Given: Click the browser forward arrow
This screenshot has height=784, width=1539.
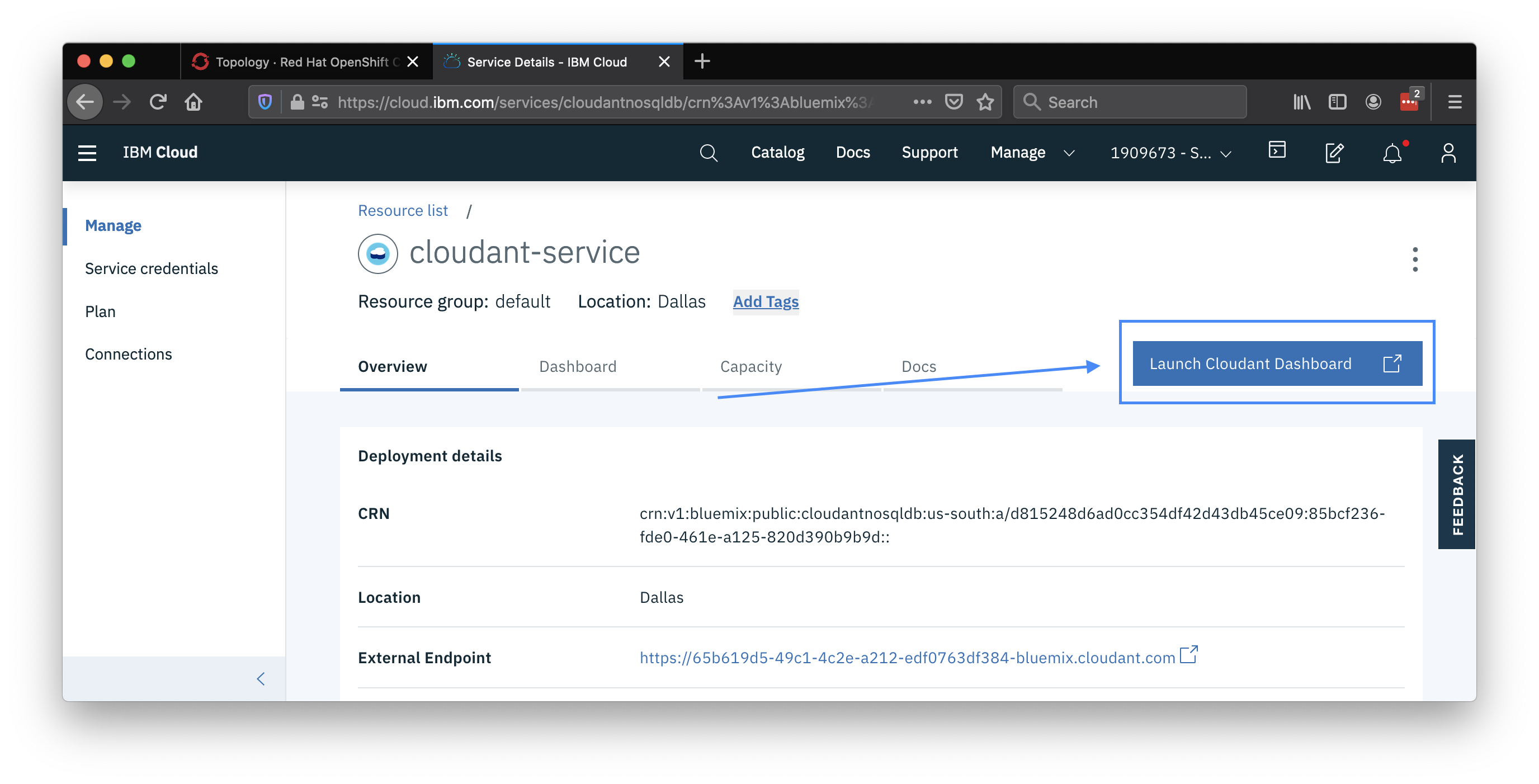Looking at the screenshot, I should [122, 102].
